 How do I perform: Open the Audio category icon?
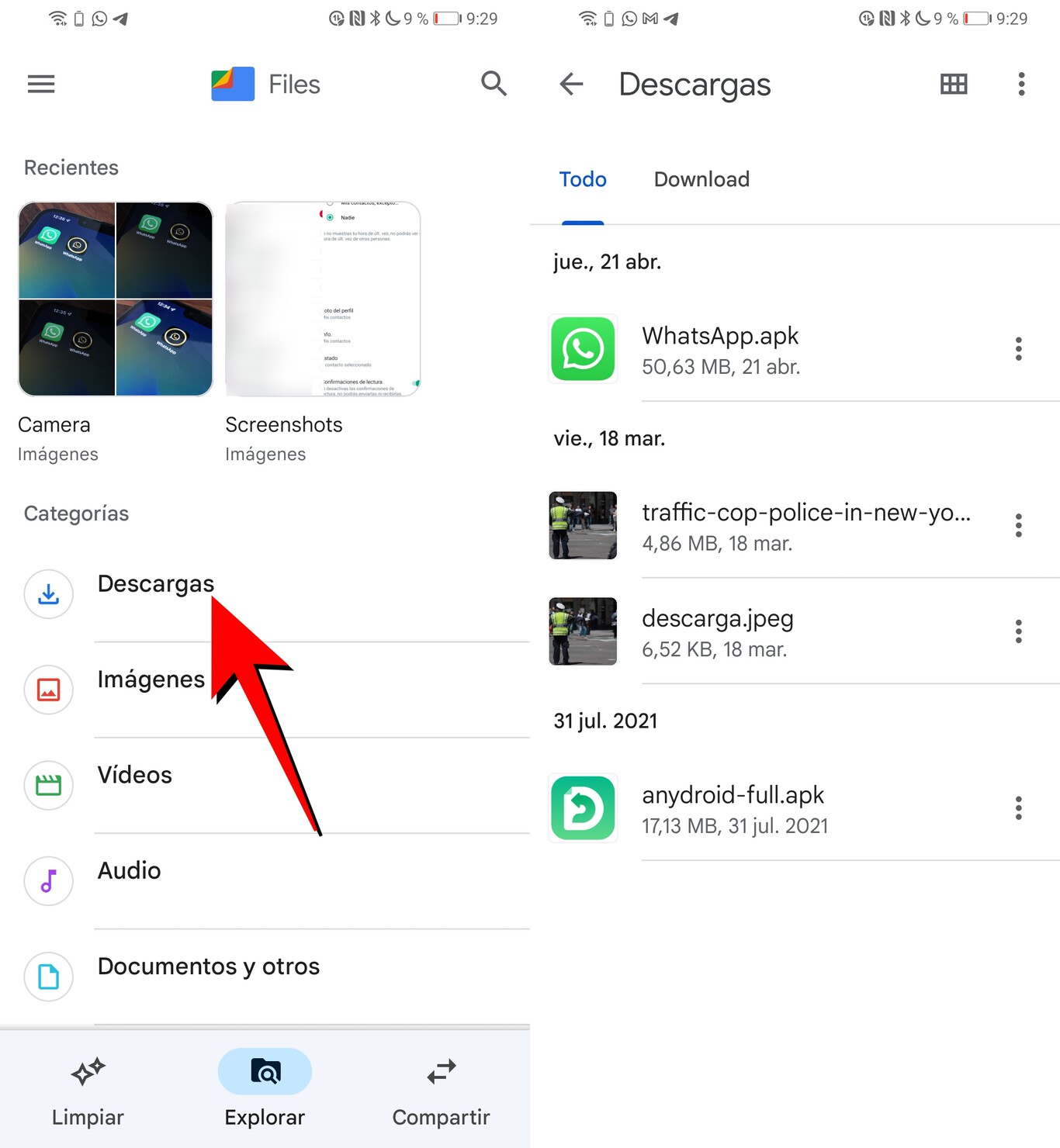[x=48, y=881]
